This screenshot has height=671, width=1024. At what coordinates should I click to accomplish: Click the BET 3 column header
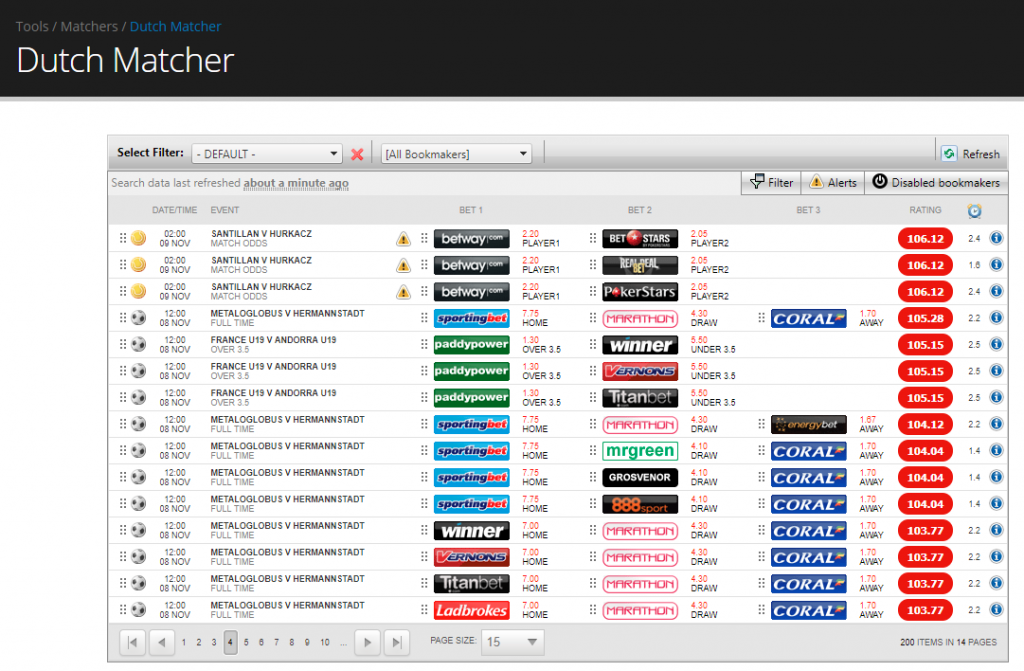click(x=808, y=210)
